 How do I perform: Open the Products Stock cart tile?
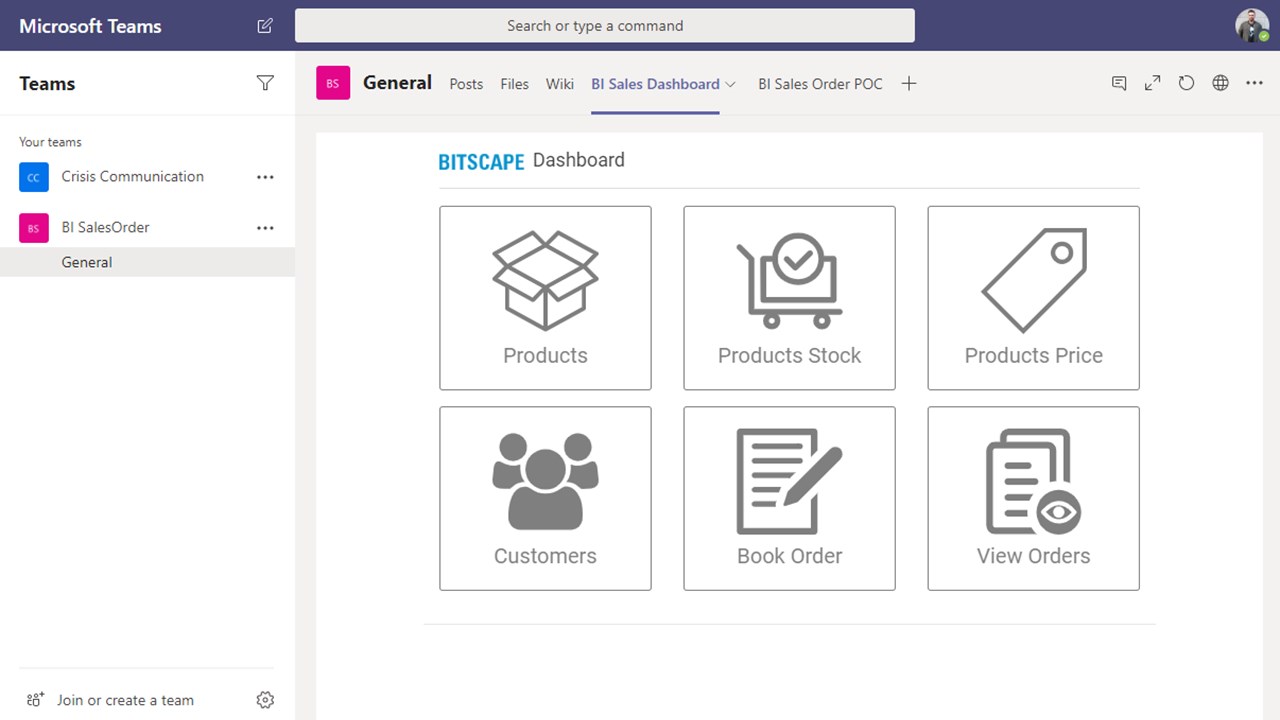point(789,298)
